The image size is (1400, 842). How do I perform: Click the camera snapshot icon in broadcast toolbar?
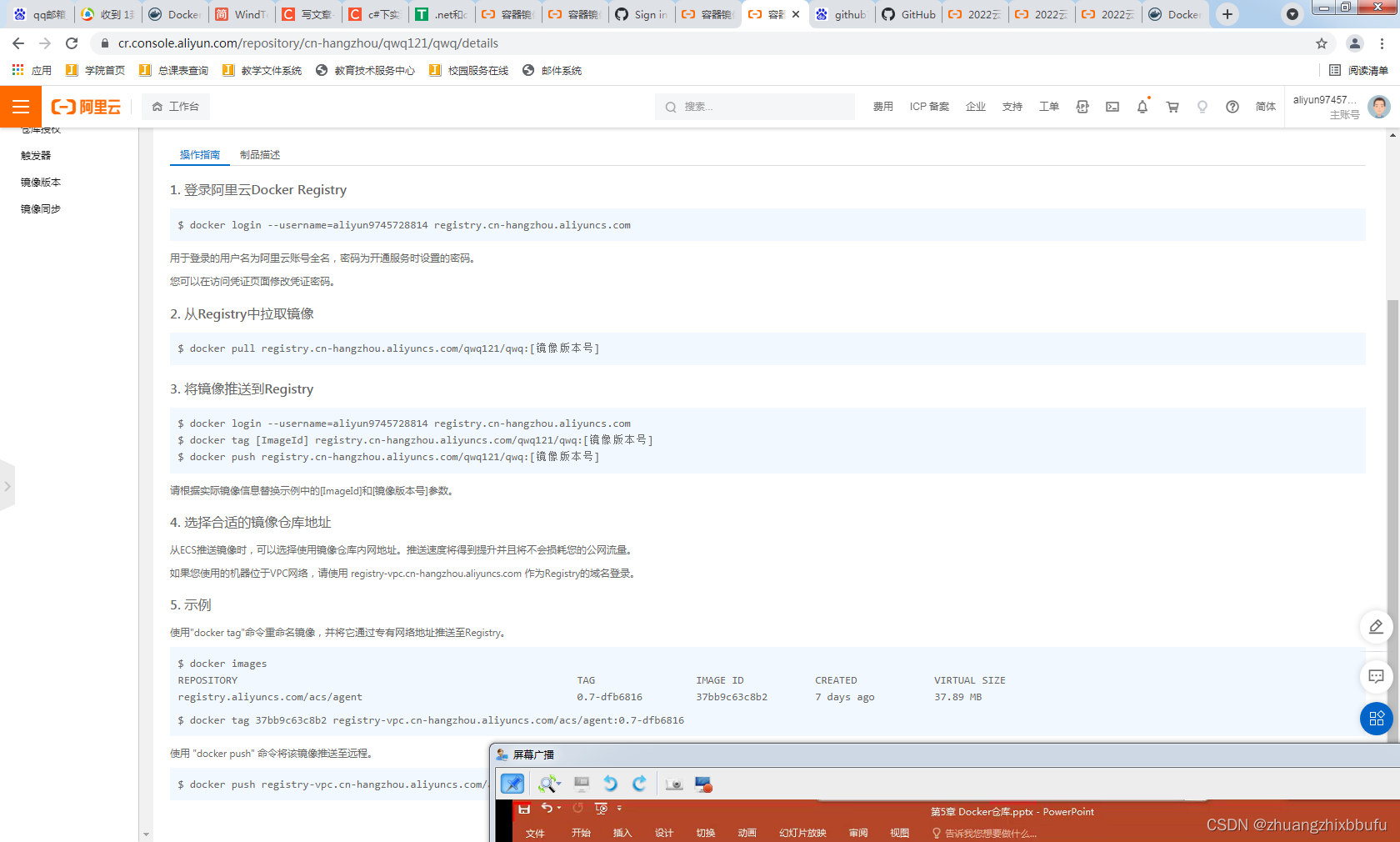674,784
